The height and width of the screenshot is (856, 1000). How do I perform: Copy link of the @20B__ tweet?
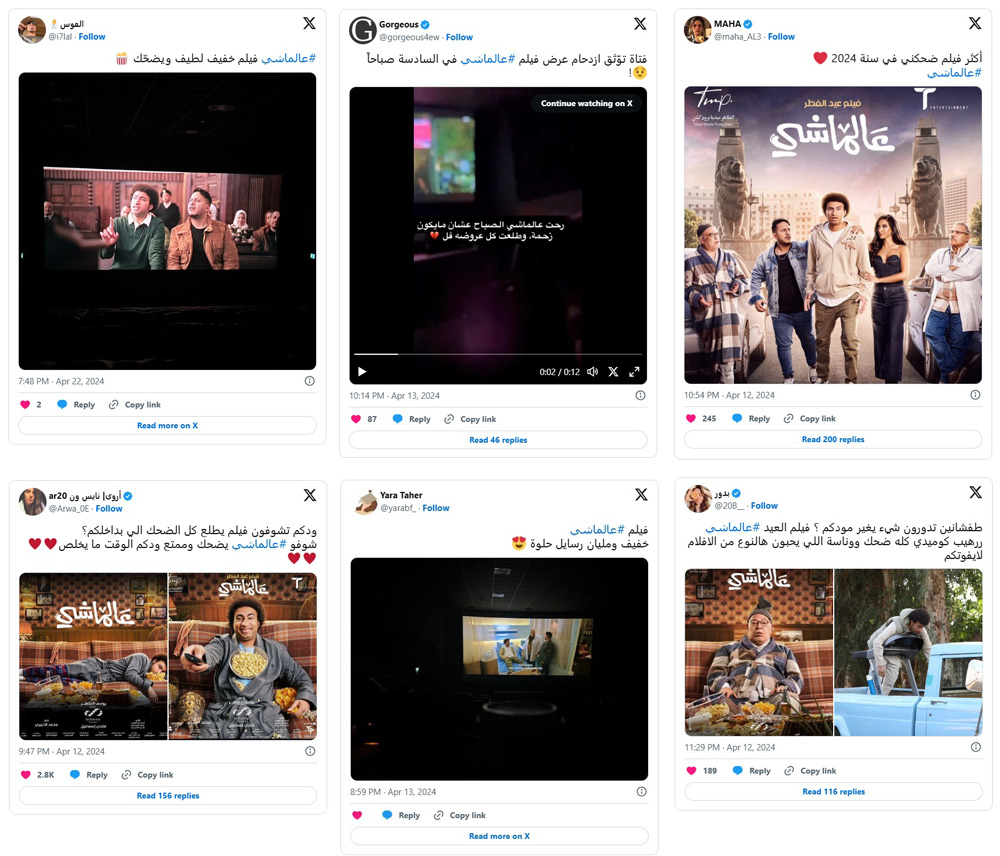pos(810,771)
